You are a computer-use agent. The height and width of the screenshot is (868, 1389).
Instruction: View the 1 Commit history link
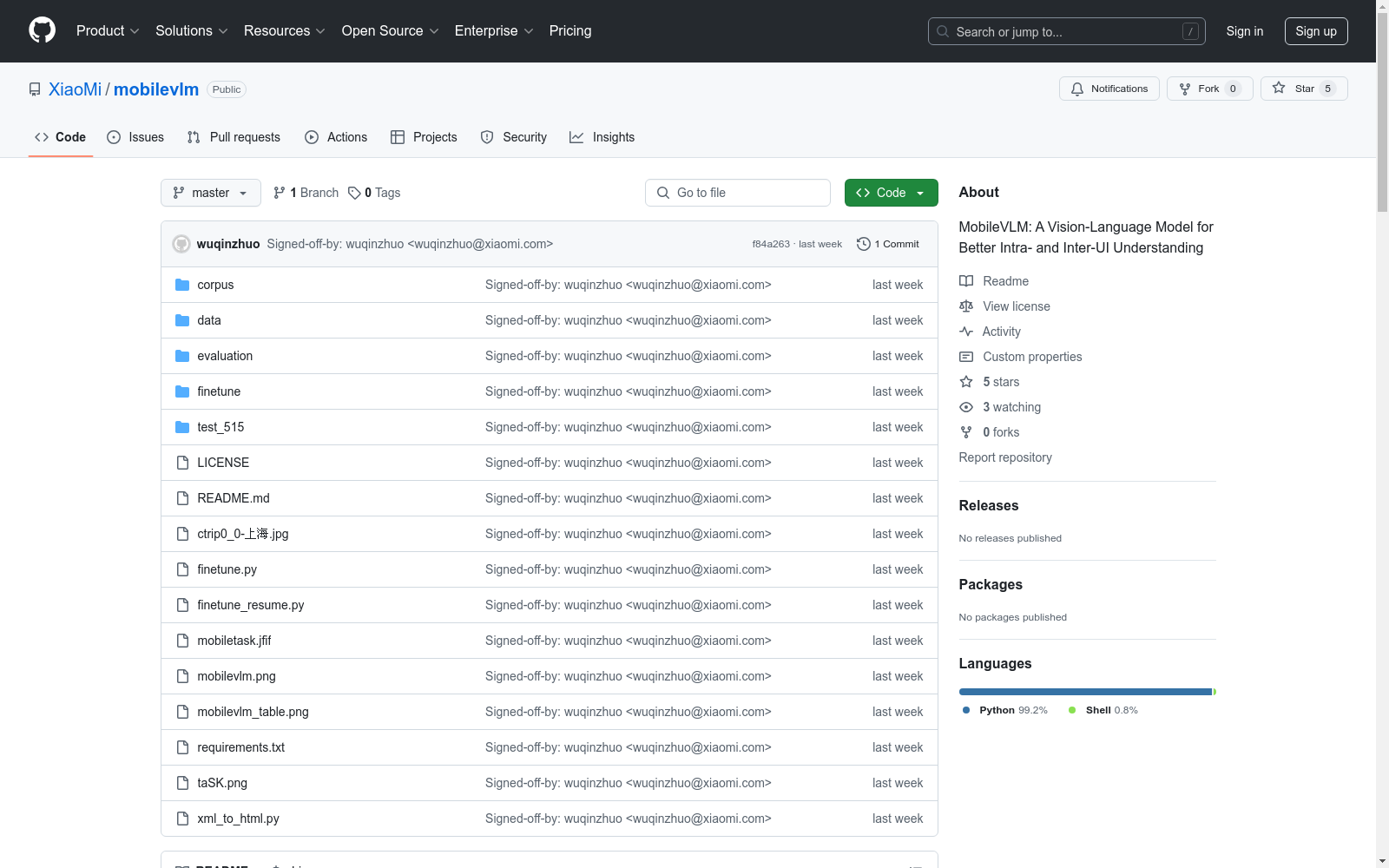point(887,244)
